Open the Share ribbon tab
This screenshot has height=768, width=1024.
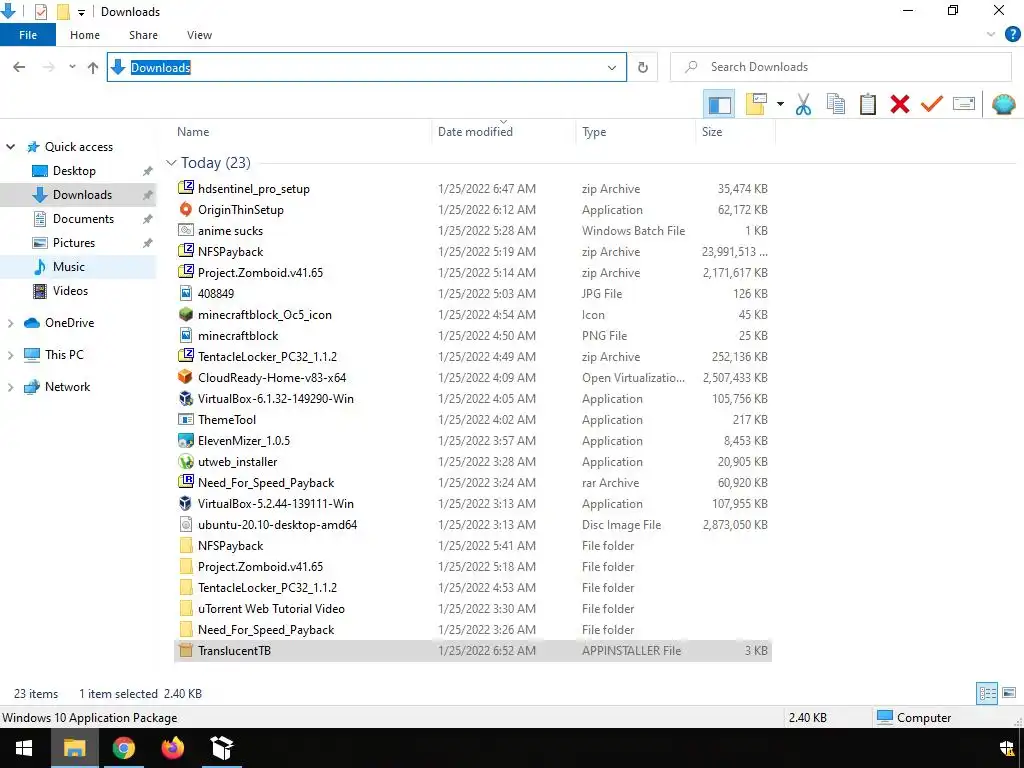click(x=143, y=35)
